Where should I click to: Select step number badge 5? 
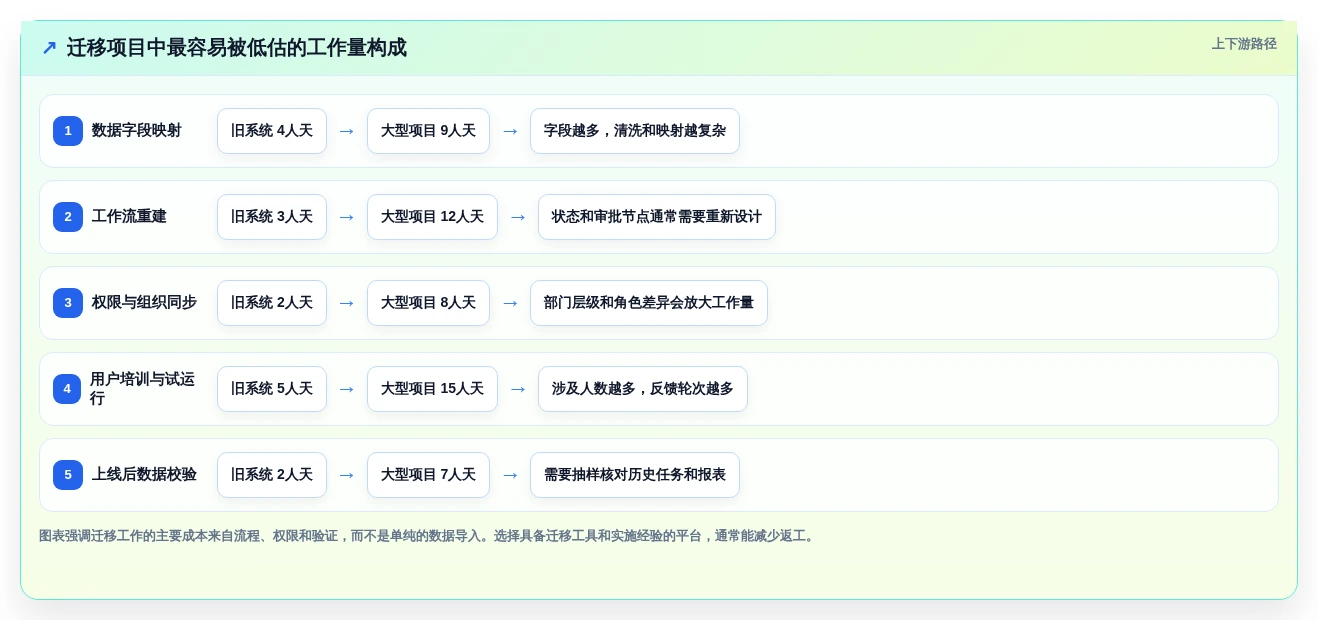point(68,475)
